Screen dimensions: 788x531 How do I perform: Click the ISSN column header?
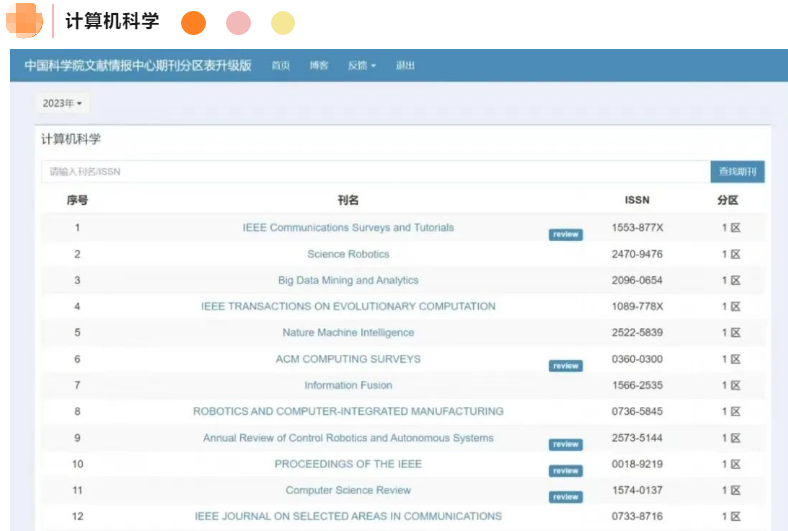pos(637,200)
